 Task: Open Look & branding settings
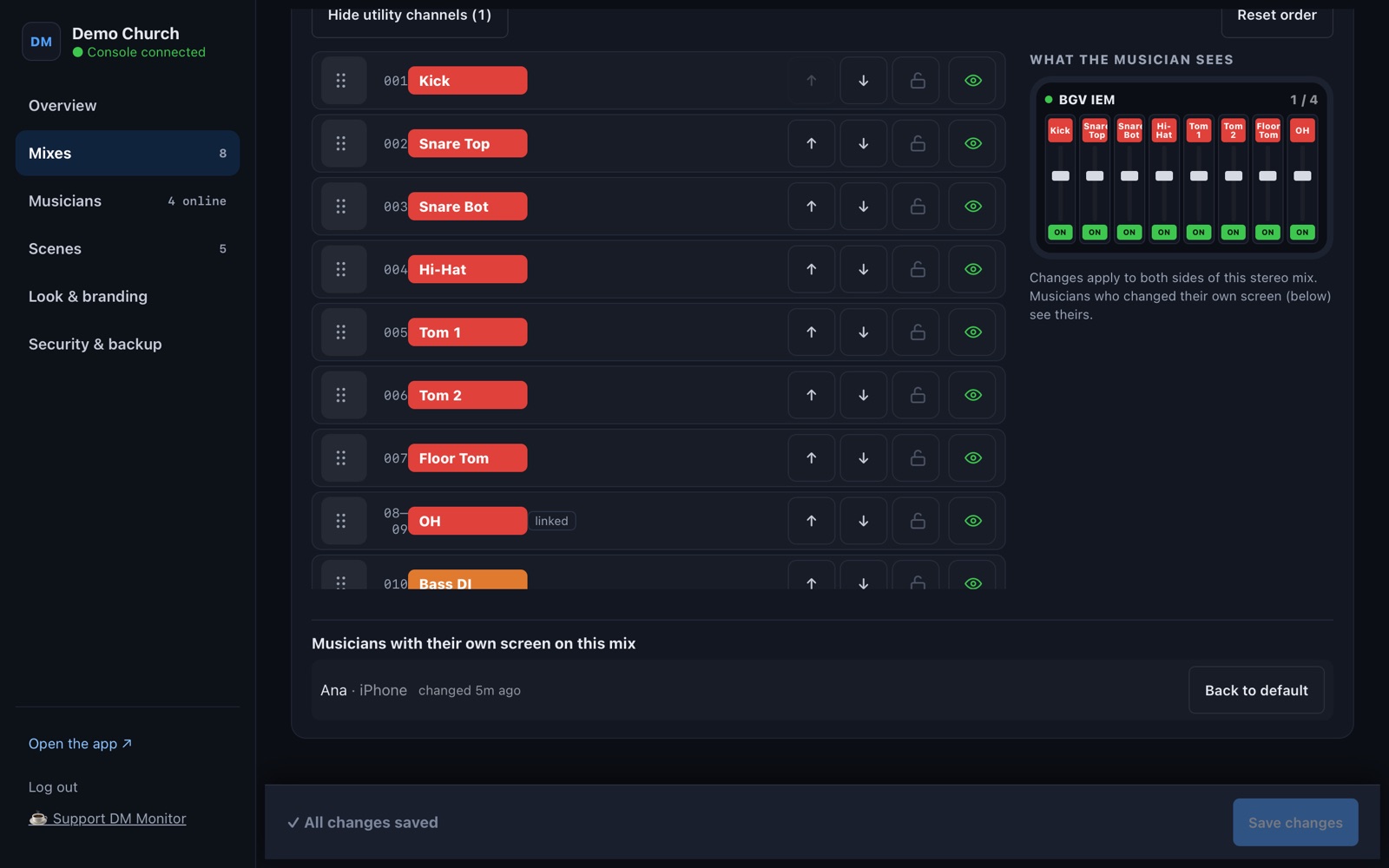[128, 296]
